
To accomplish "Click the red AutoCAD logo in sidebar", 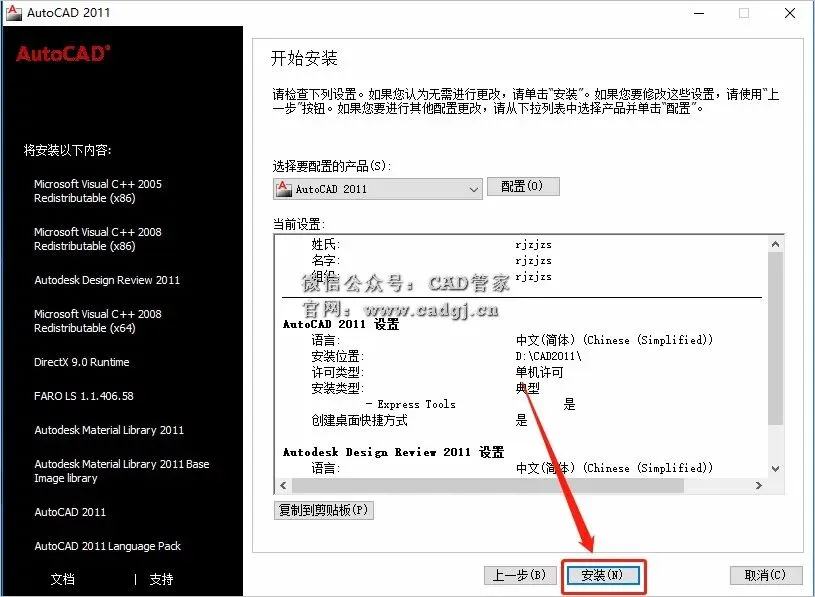I will pyautogui.click(x=63, y=54).
